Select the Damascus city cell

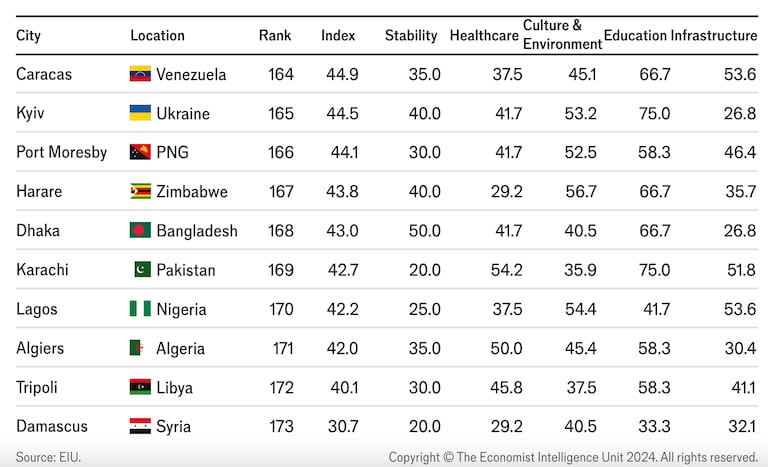pyautogui.click(x=52, y=426)
